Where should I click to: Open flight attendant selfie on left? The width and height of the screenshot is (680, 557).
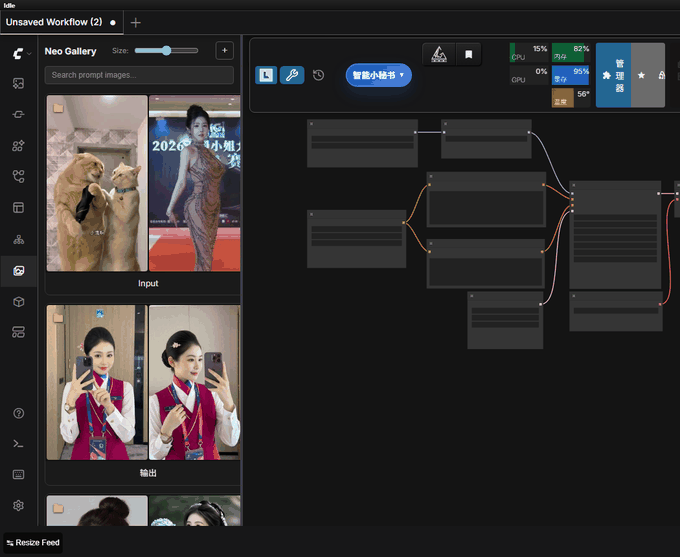[x=97, y=382]
